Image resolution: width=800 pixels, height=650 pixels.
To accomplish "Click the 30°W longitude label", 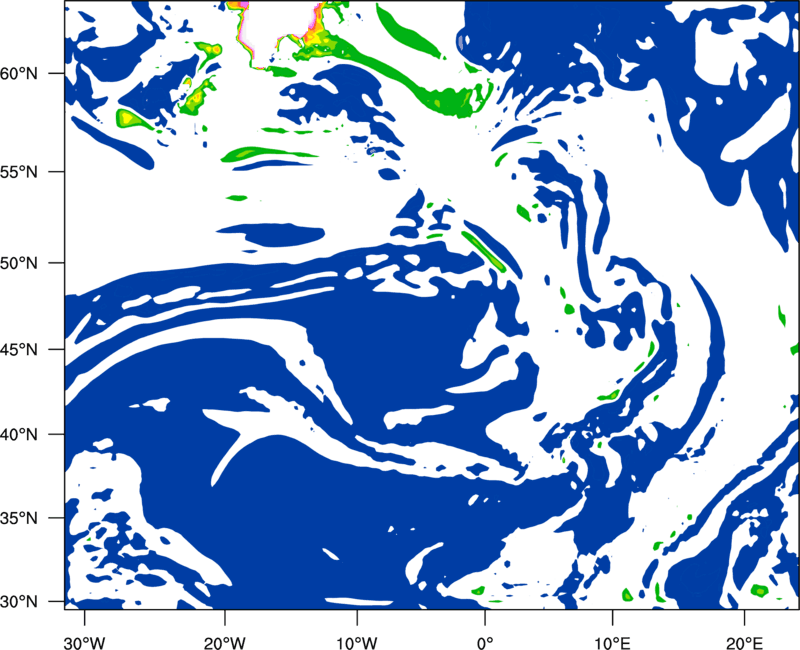I will (85, 643).
